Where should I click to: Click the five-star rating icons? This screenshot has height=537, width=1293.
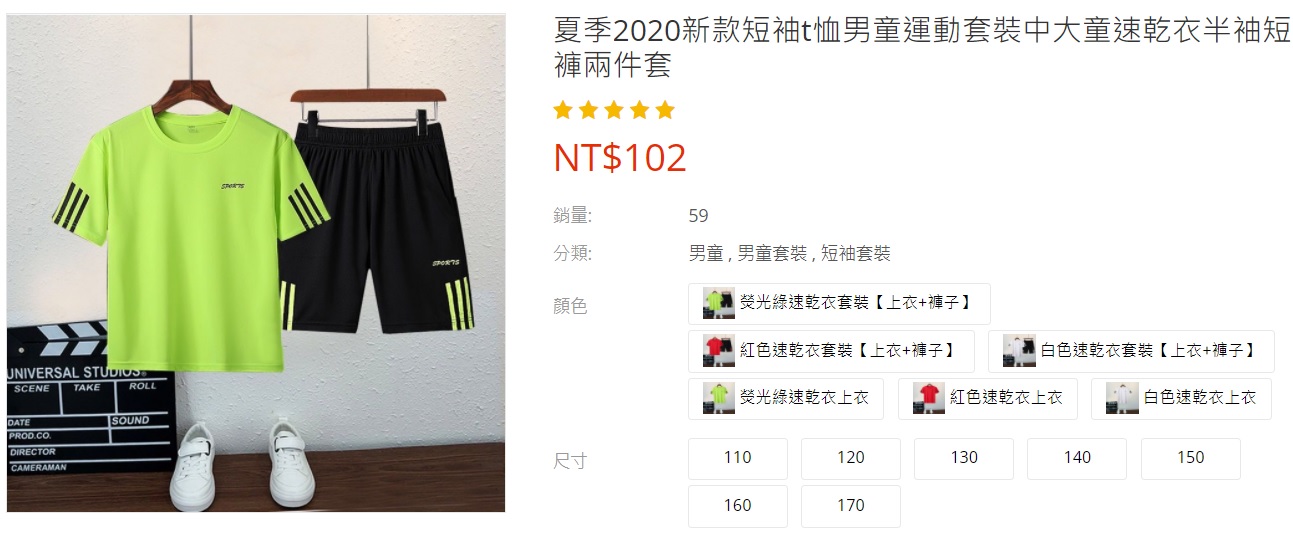(x=614, y=110)
